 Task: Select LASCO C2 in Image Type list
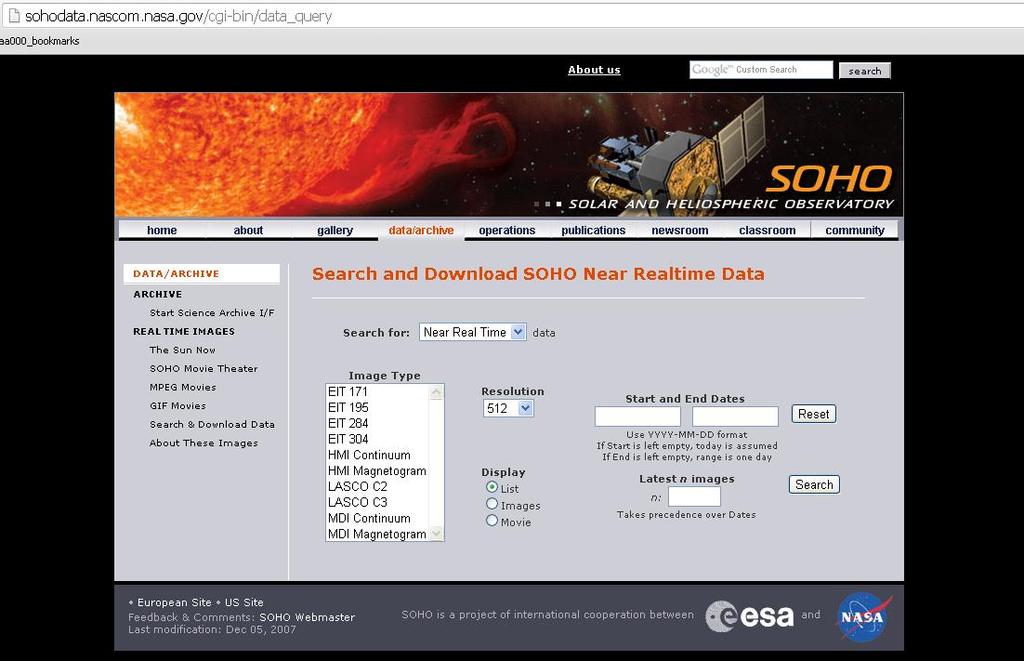point(377,487)
